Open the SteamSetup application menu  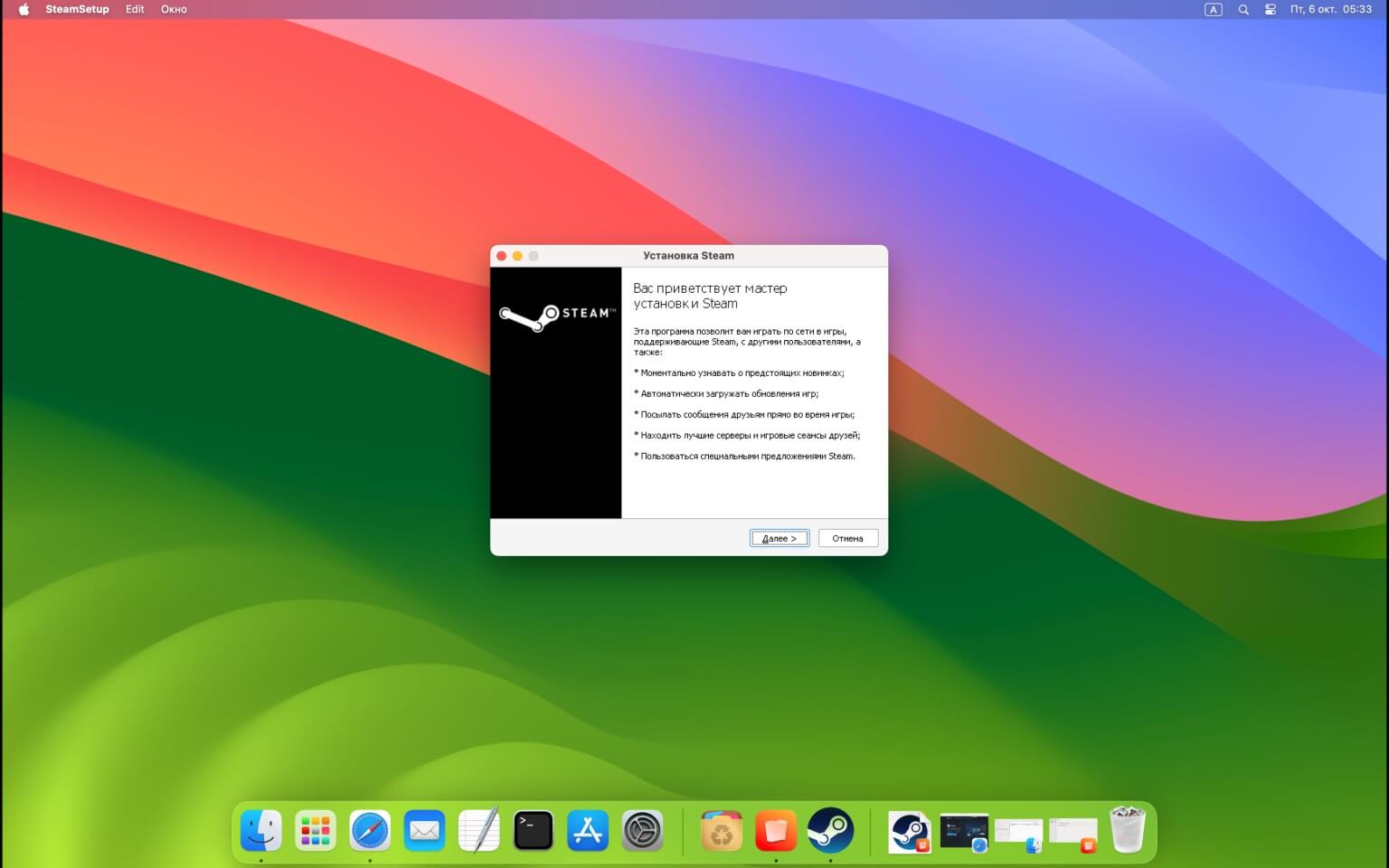(77, 9)
